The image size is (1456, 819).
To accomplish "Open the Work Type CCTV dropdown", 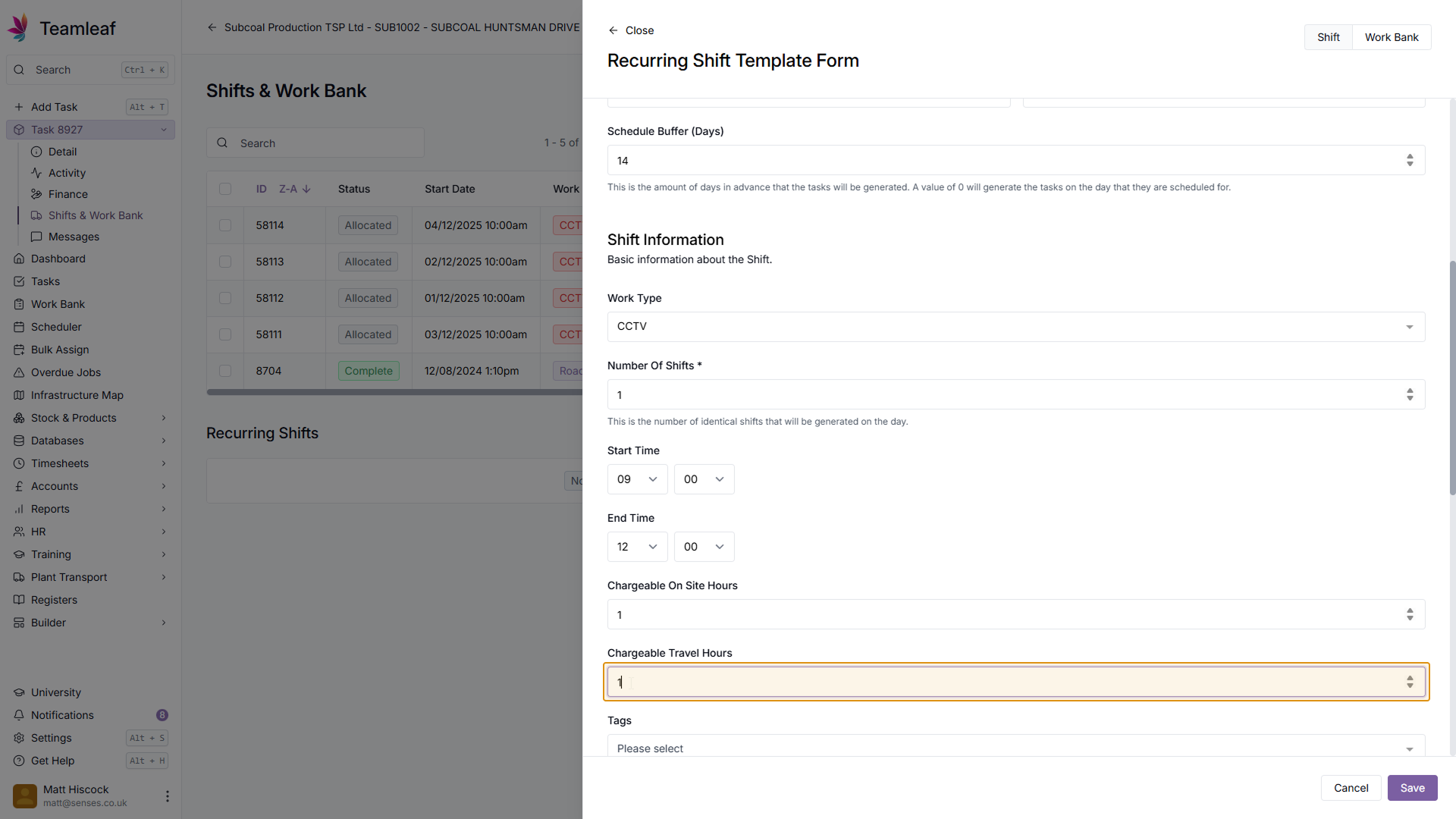I will (x=1015, y=327).
